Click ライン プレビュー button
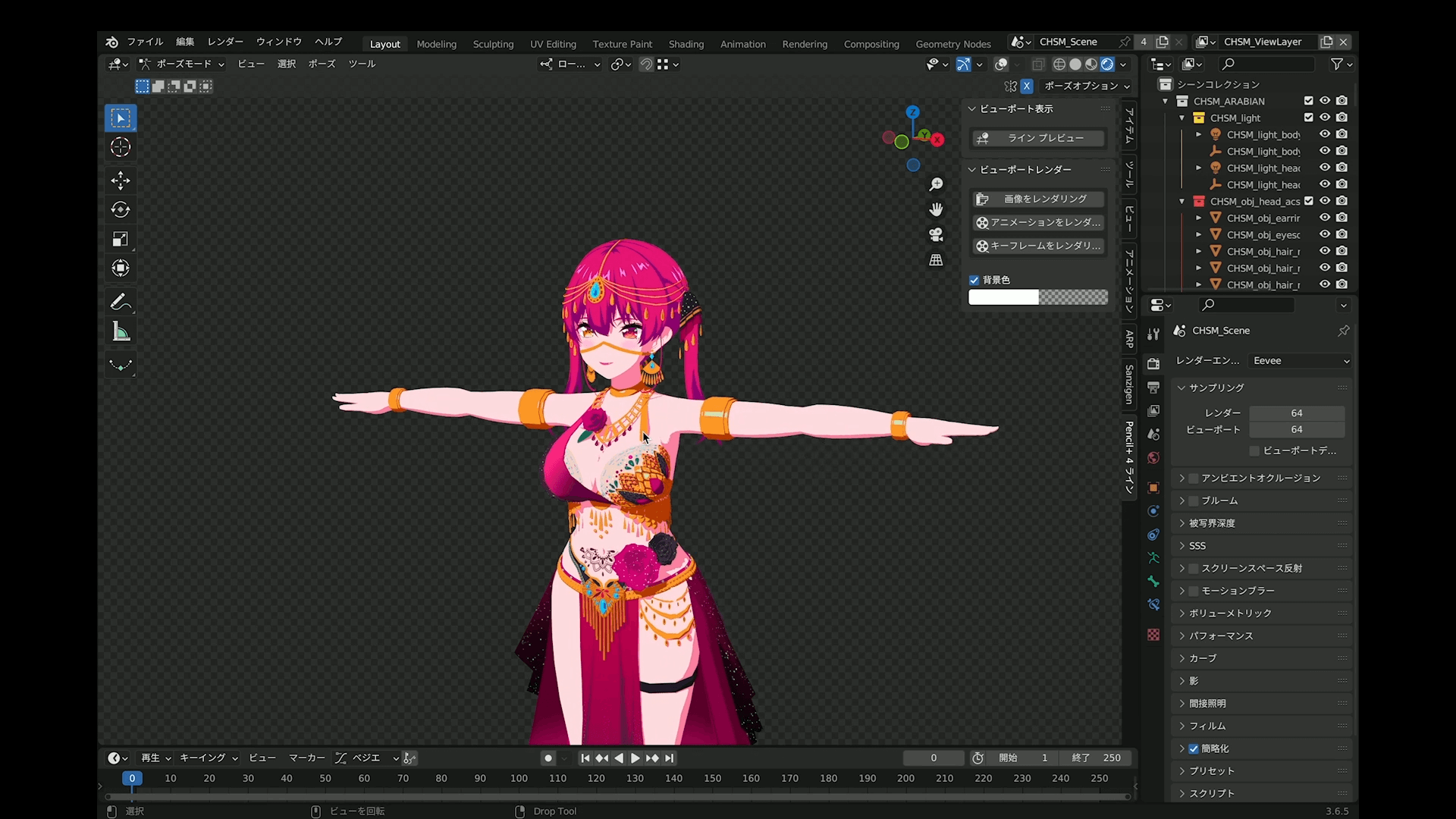Image resolution: width=1456 pixels, height=819 pixels. 1038,138
